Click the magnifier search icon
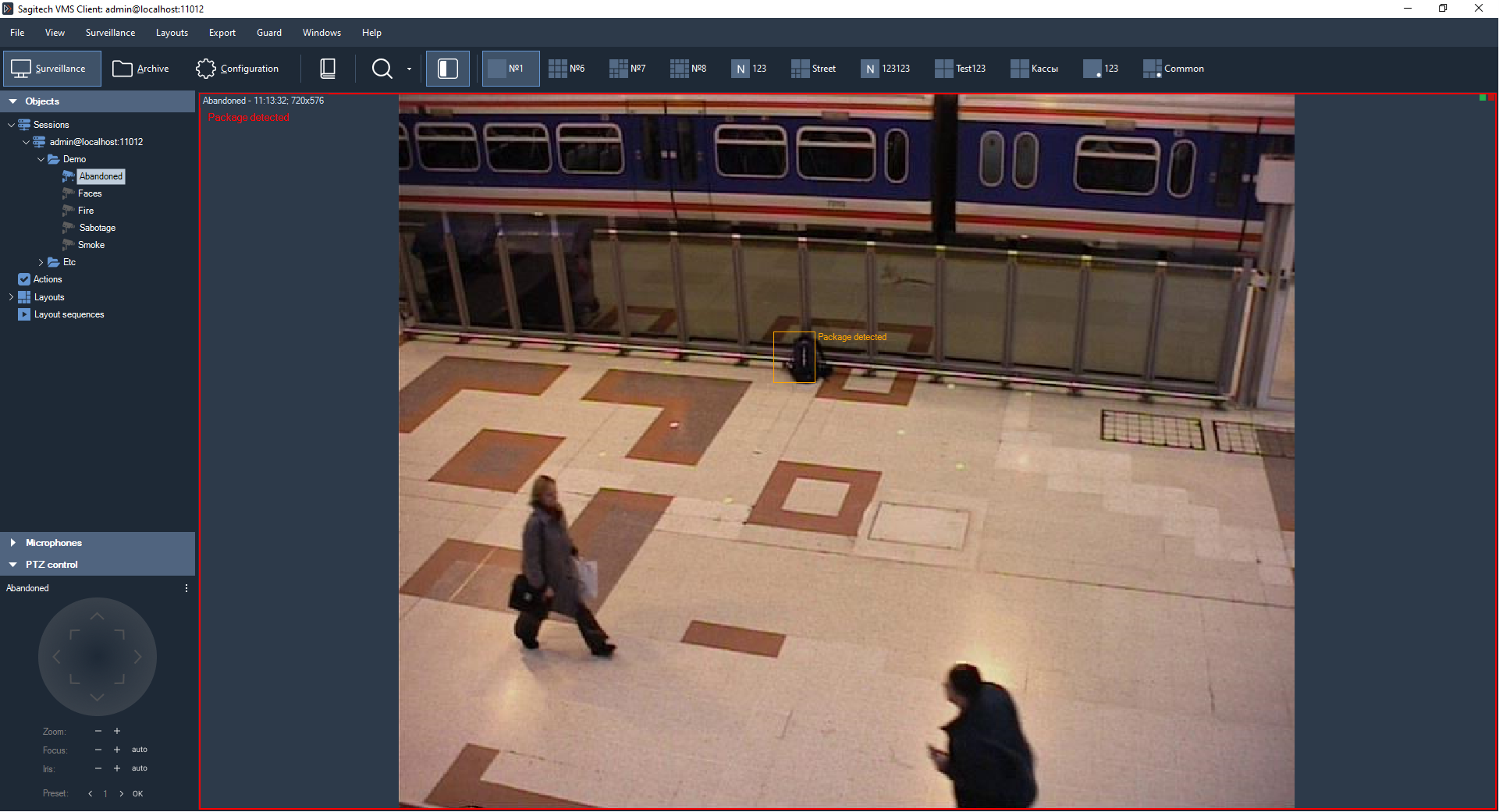The width and height of the screenshot is (1499, 812). [x=382, y=69]
